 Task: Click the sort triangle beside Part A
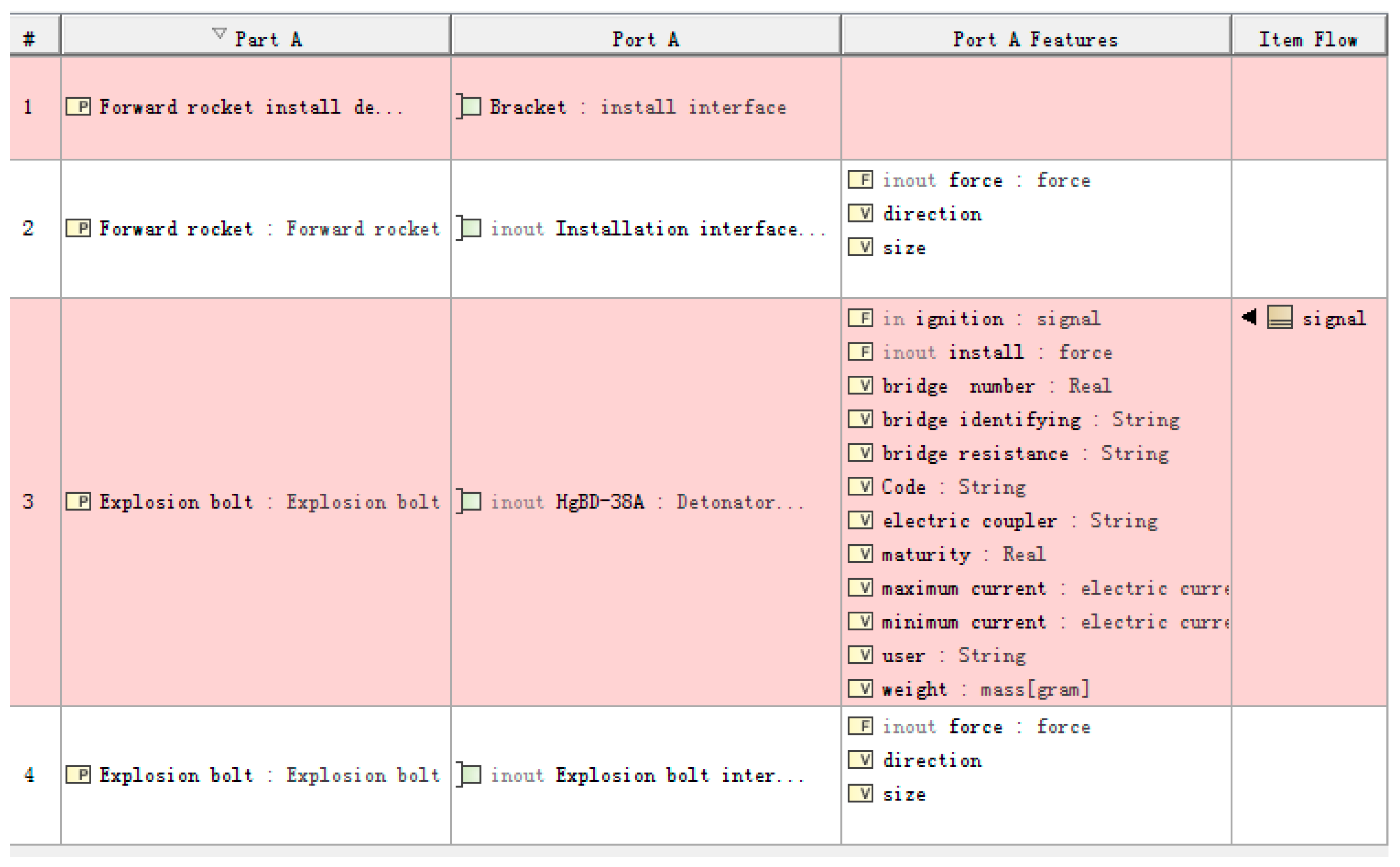(x=219, y=33)
